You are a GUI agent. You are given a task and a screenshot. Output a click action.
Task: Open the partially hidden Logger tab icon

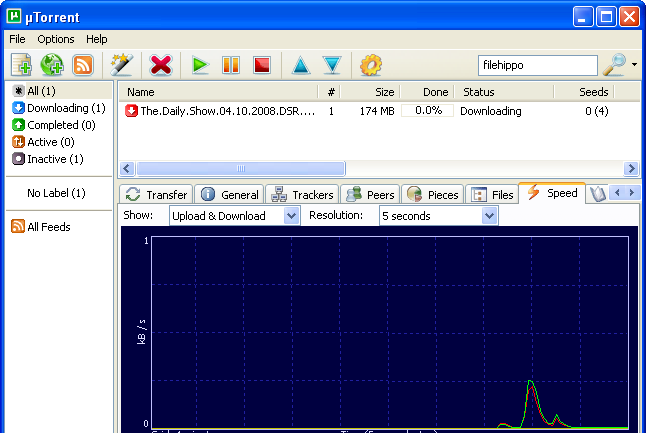[x=598, y=194]
